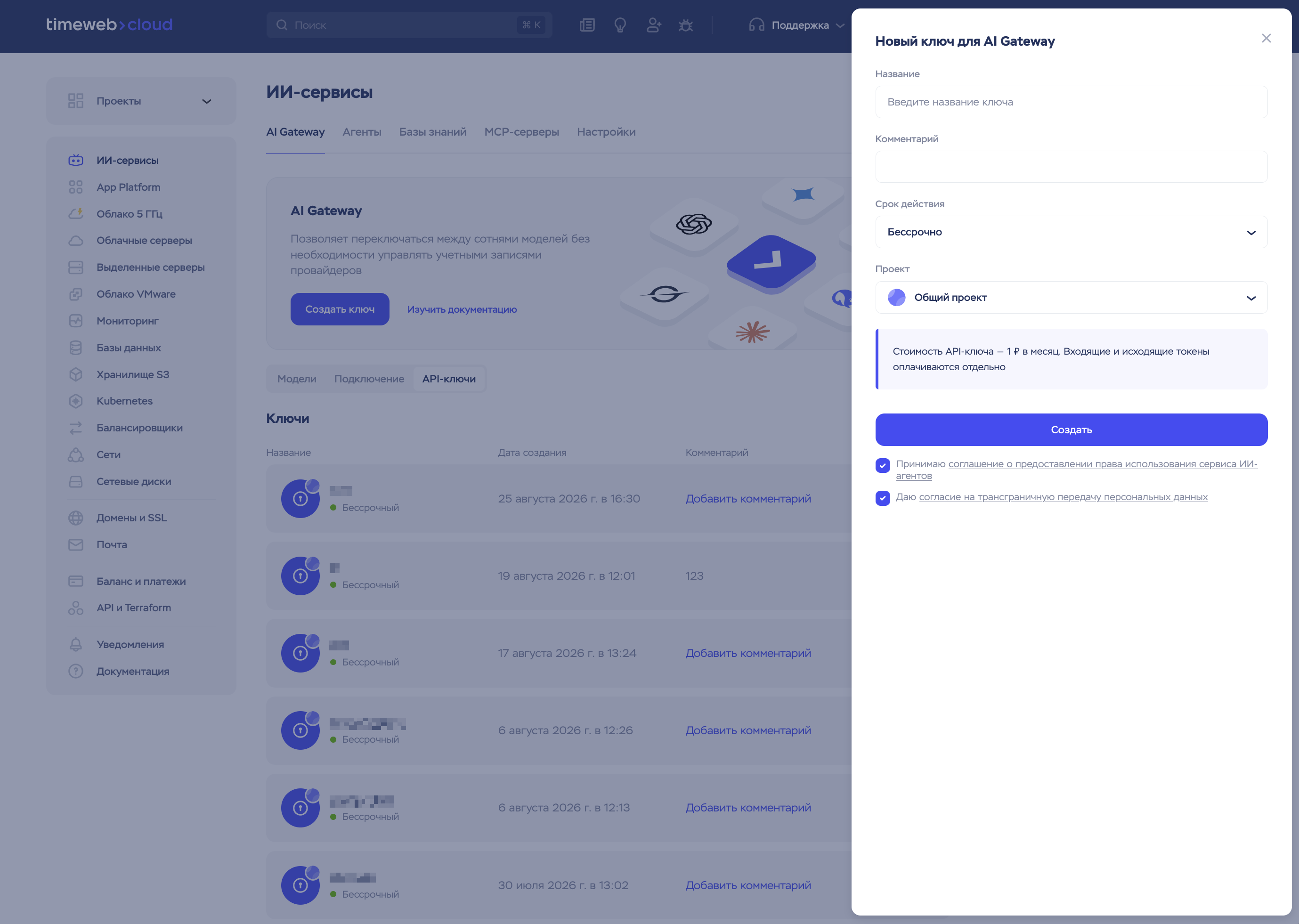Uncheck the ИИ-агентов agreement checkbox
The height and width of the screenshot is (924, 1299).
883,465
